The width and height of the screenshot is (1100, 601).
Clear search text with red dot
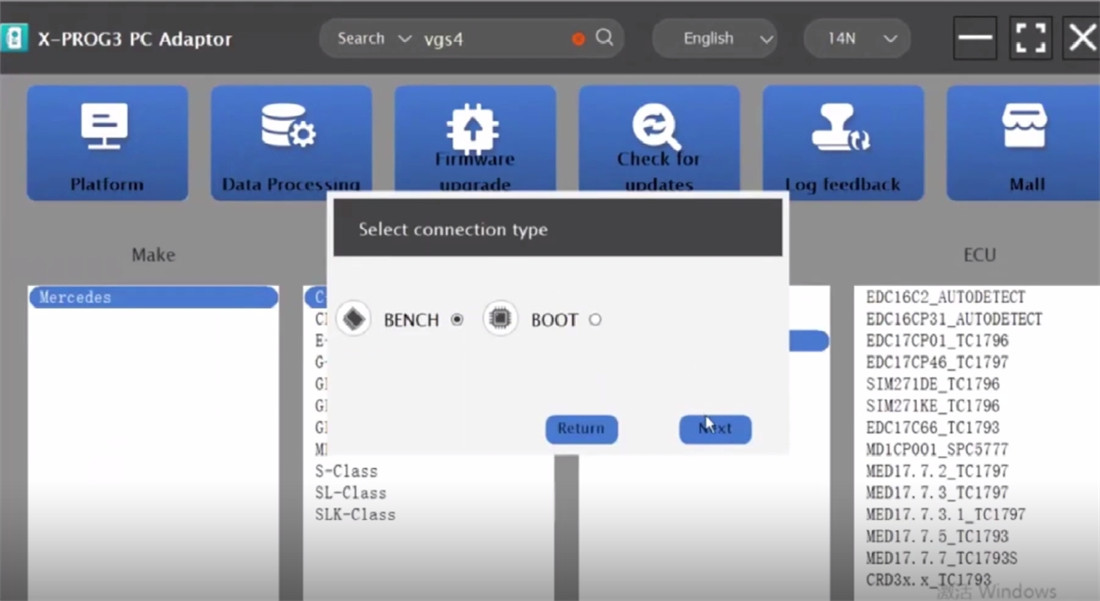578,39
